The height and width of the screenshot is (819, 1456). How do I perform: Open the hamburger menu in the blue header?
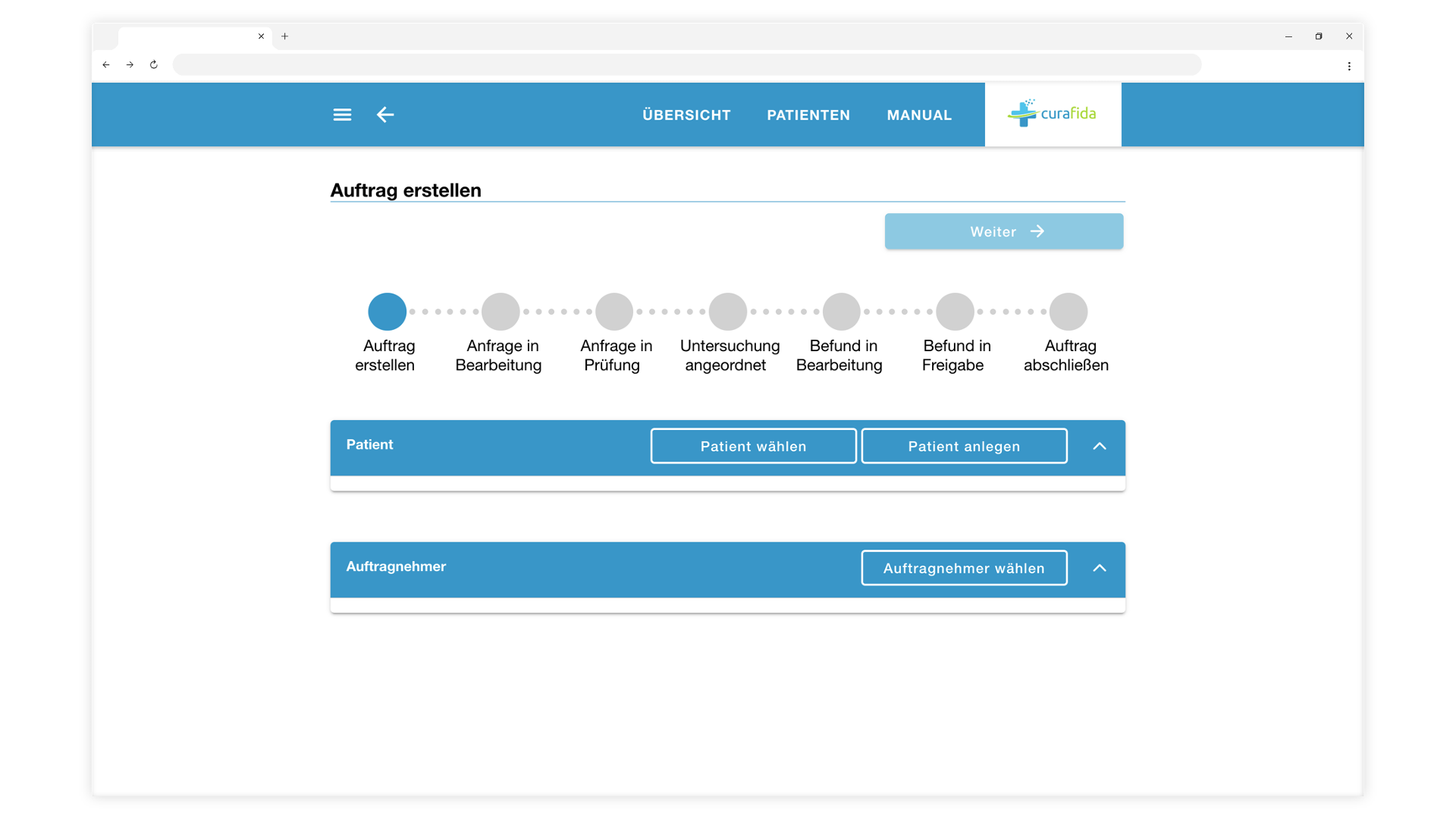(x=342, y=115)
